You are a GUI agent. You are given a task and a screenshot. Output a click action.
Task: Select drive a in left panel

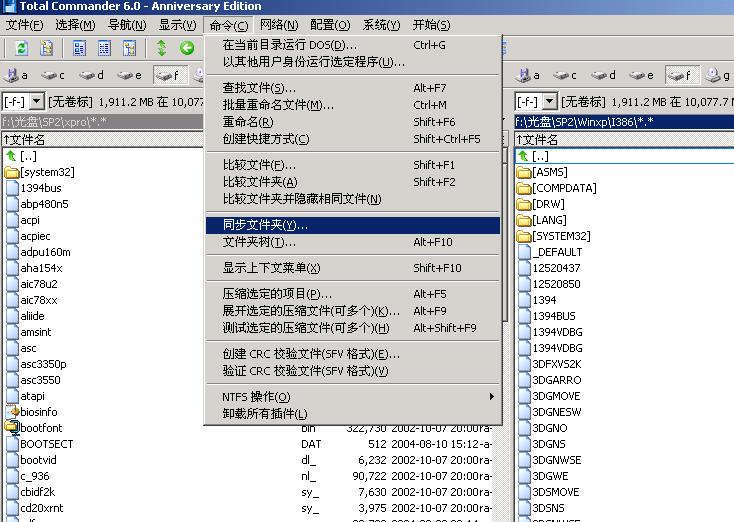17,75
